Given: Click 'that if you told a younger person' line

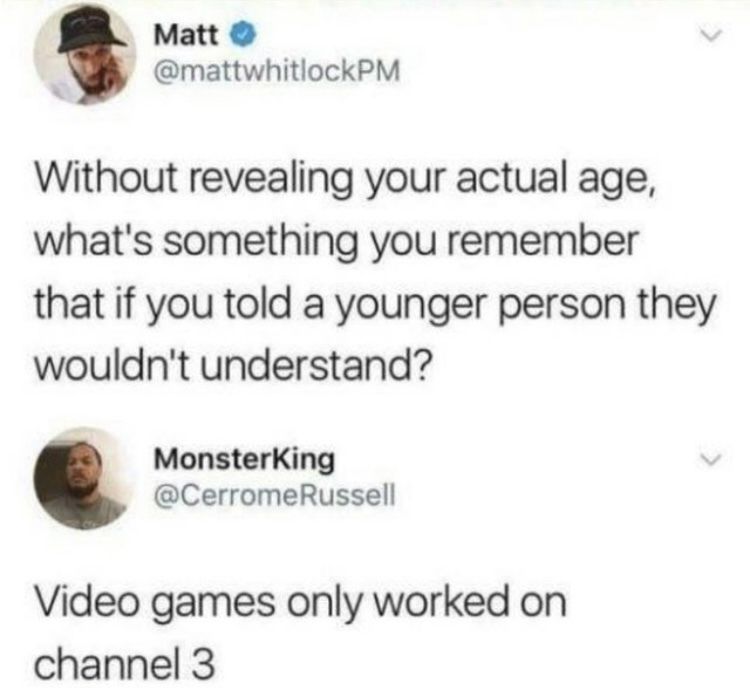Looking at the screenshot, I should tap(330, 305).
